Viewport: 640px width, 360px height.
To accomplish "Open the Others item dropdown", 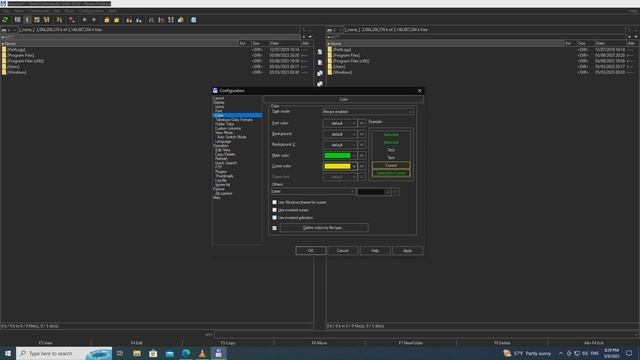I will coord(313,191).
